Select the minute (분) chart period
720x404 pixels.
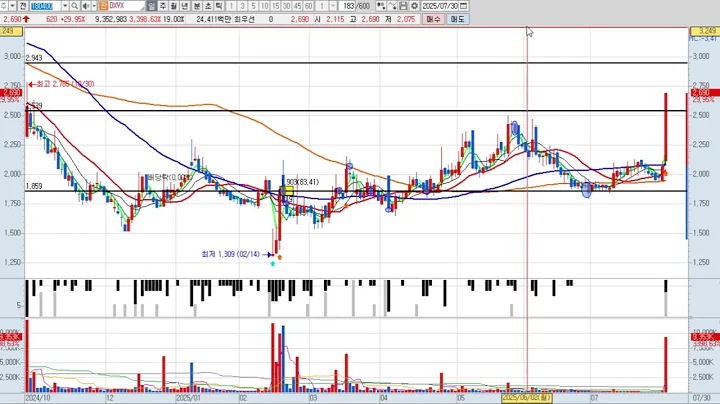tap(197, 6)
